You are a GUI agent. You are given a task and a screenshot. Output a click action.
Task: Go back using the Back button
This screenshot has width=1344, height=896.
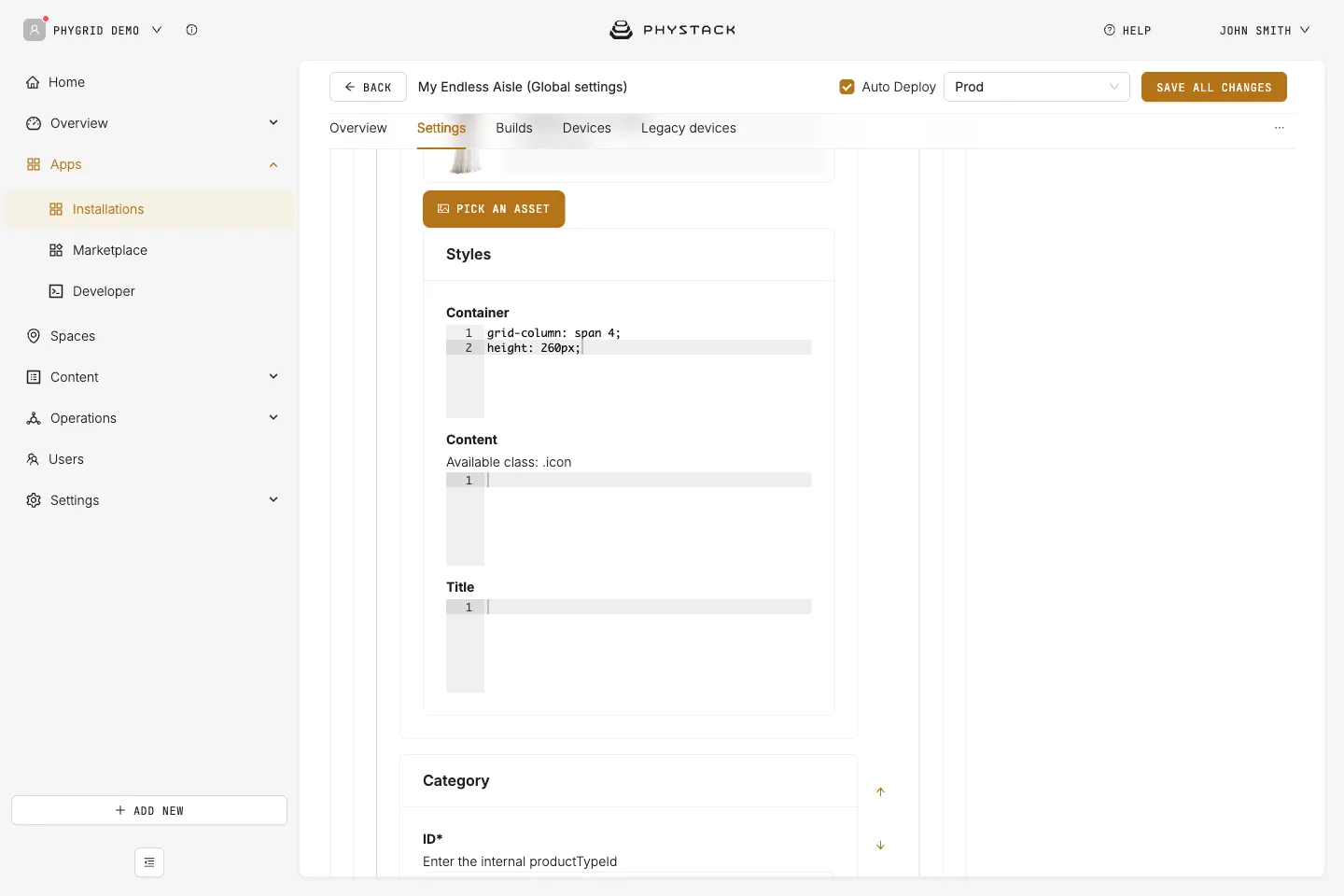(368, 87)
